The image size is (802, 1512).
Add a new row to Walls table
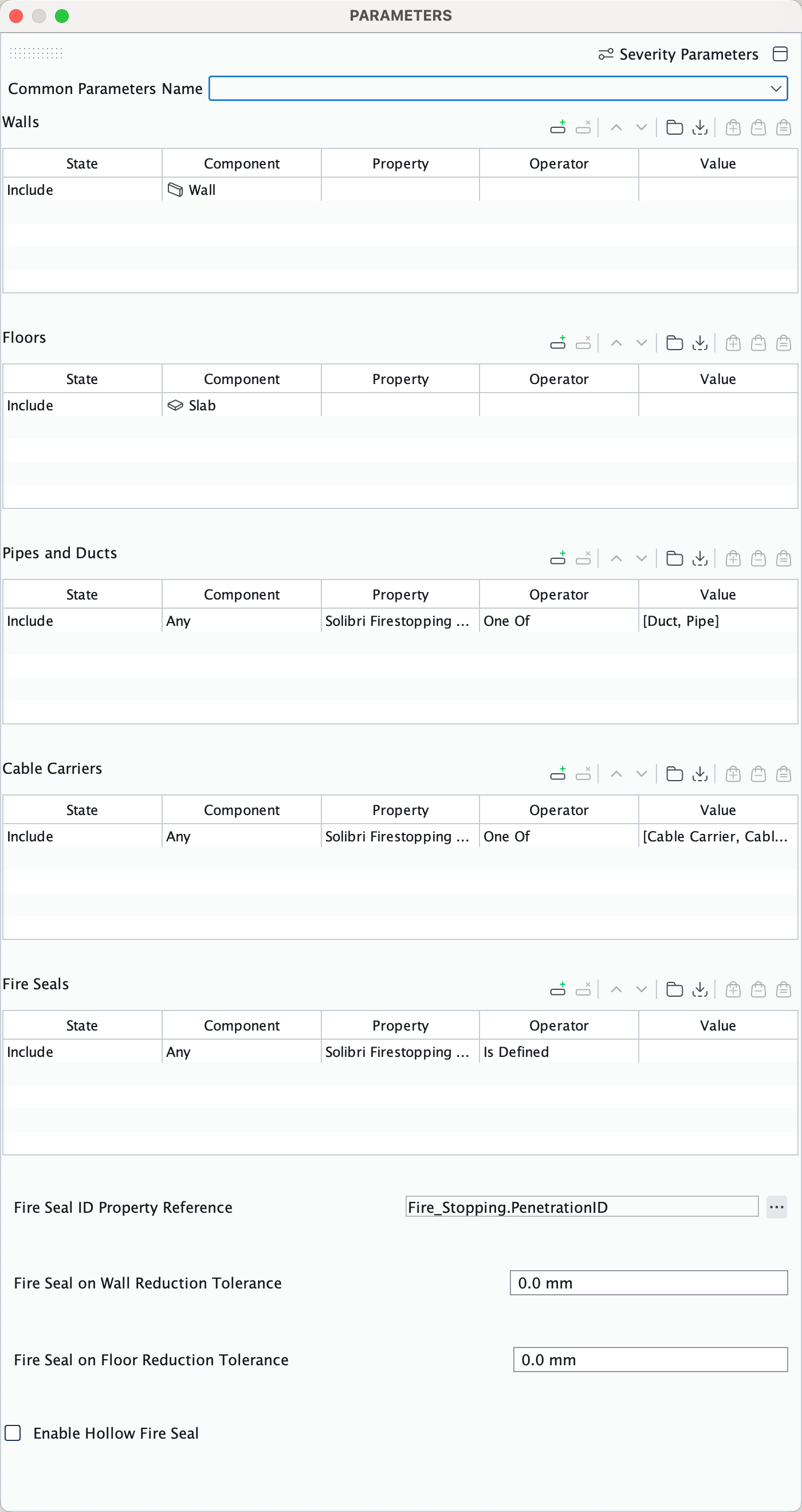[558, 127]
